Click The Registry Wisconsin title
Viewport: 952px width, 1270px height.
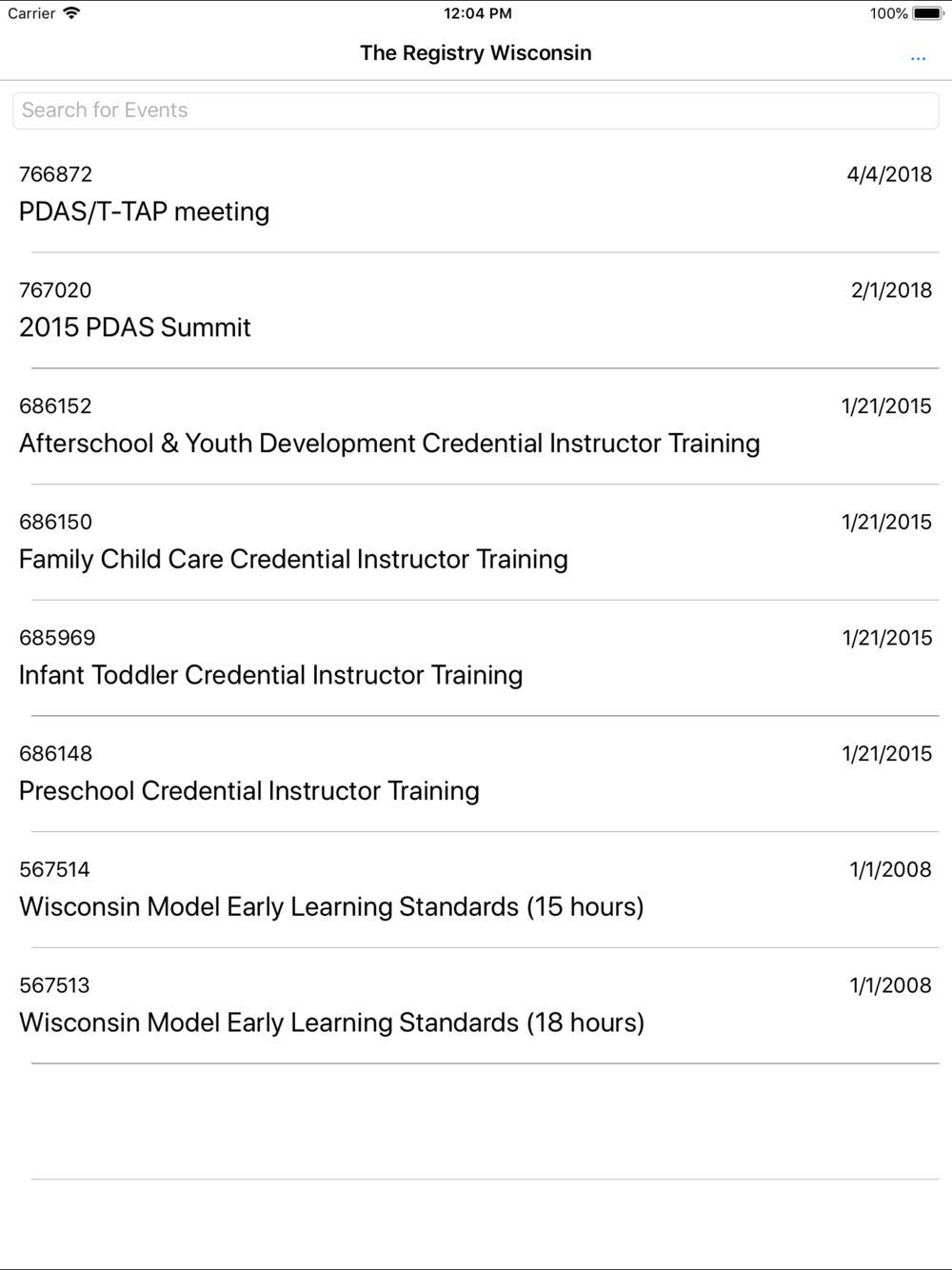[x=476, y=53]
